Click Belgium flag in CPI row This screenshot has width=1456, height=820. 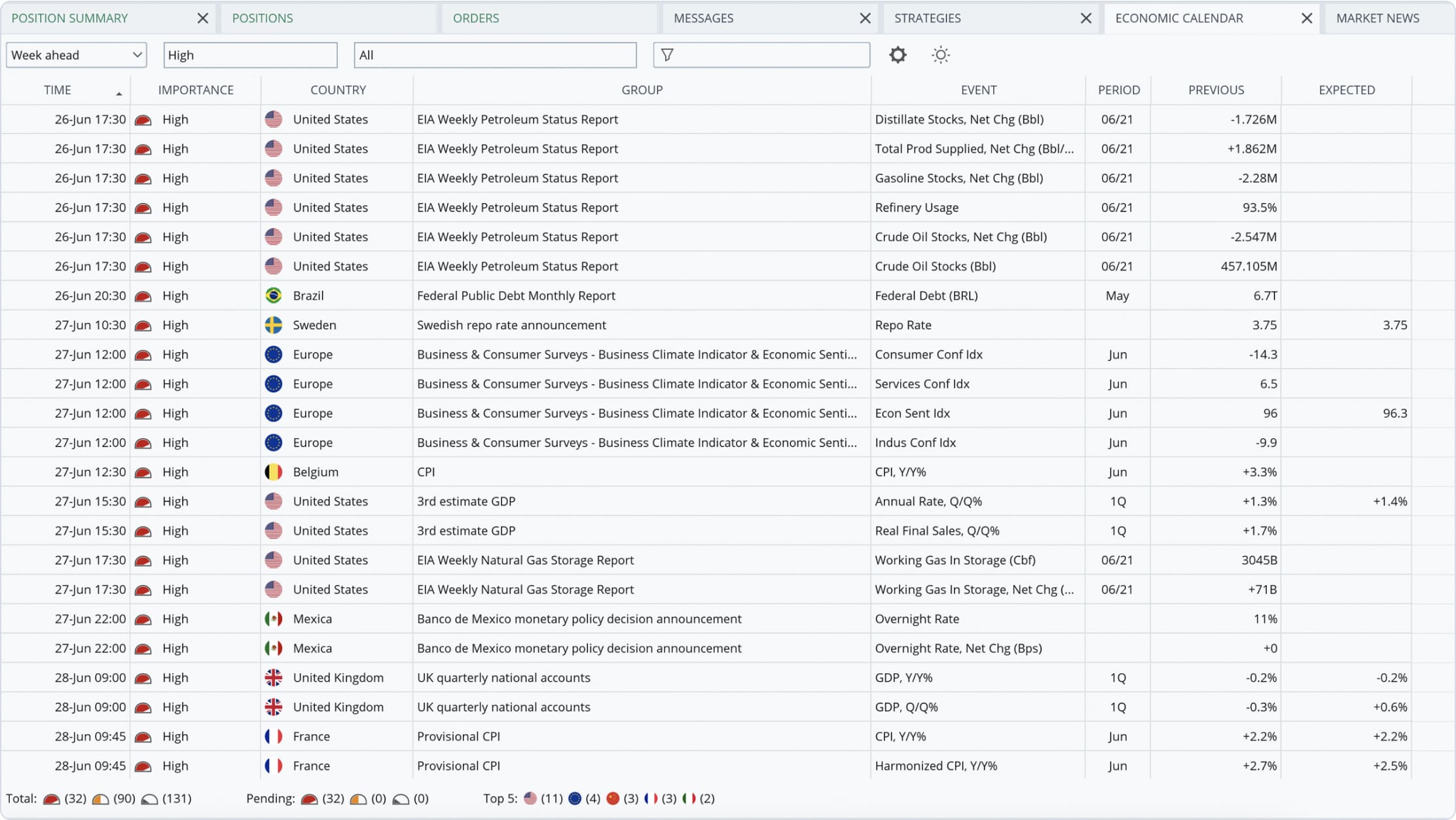click(x=274, y=472)
